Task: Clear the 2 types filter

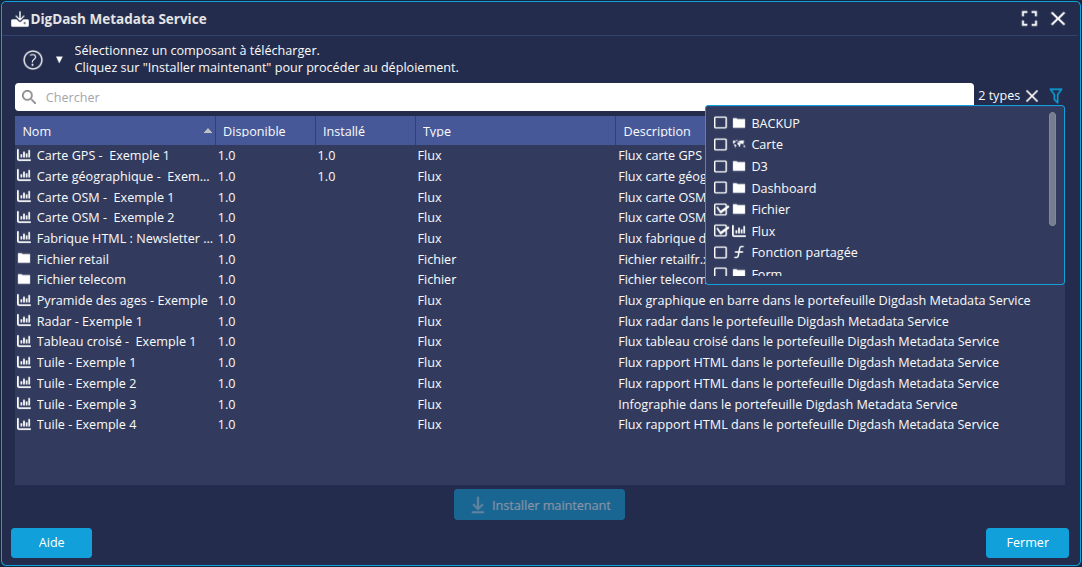Action: [1032, 96]
